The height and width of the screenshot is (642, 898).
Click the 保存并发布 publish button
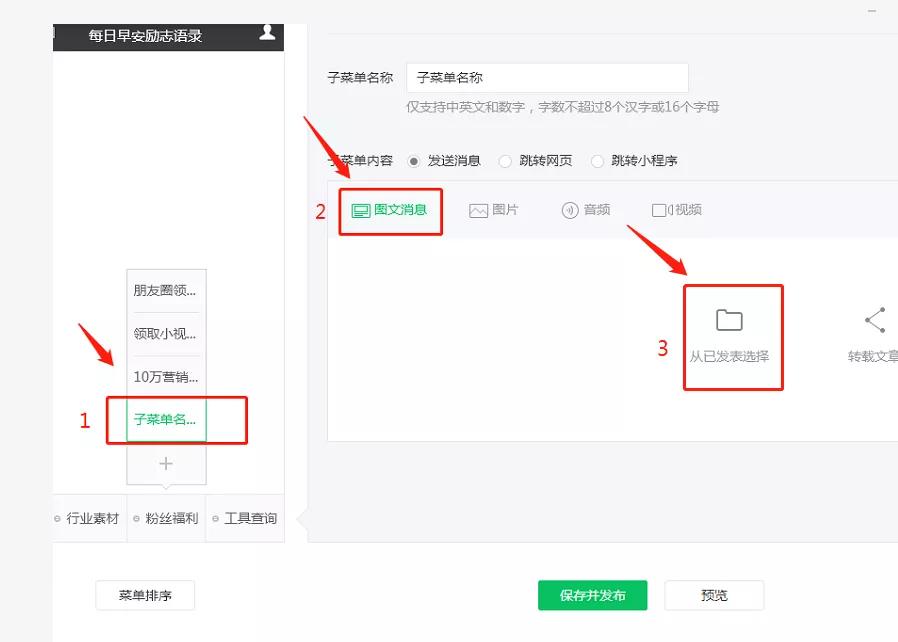pyautogui.click(x=593, y=595)
